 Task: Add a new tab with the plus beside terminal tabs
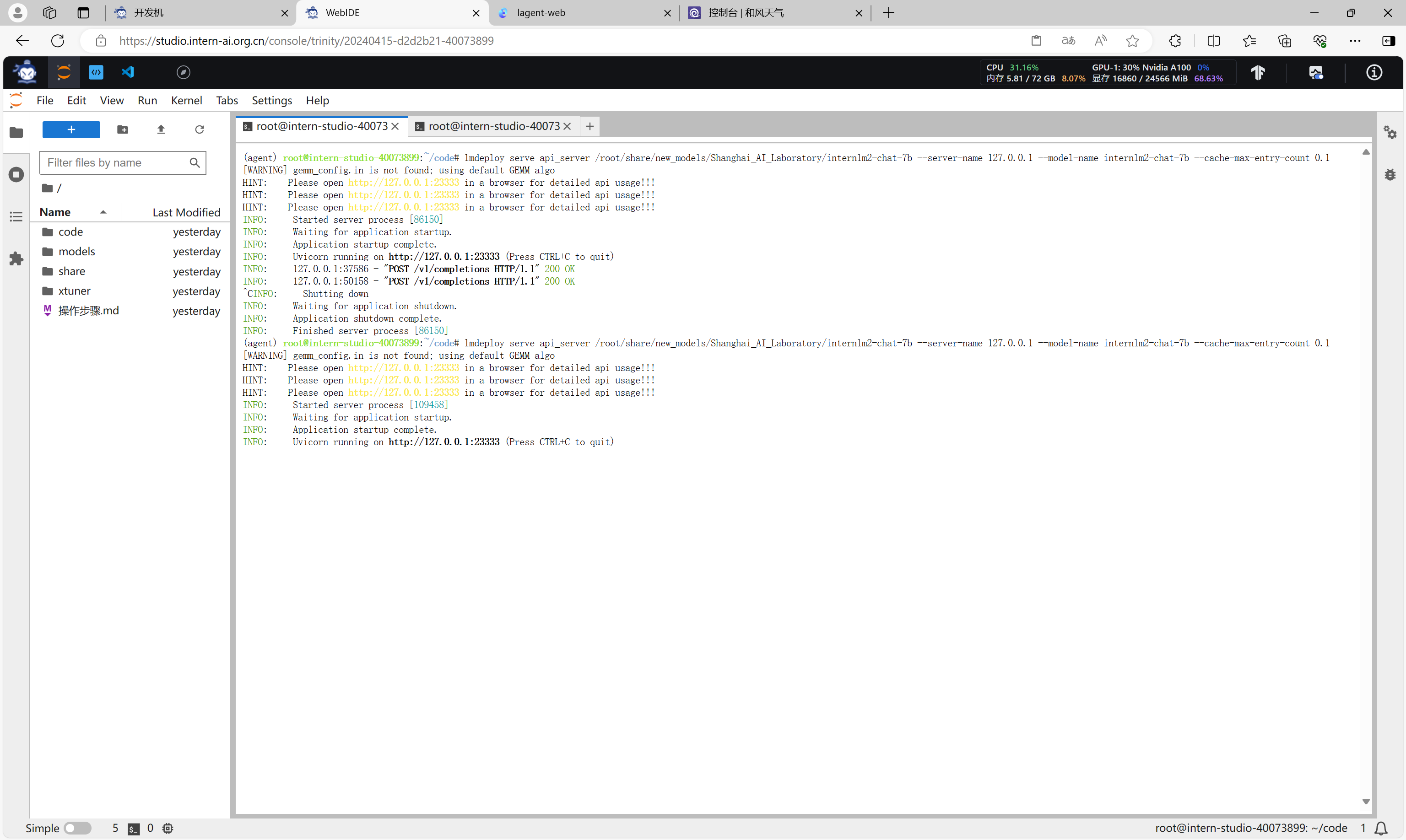point(589,126)
